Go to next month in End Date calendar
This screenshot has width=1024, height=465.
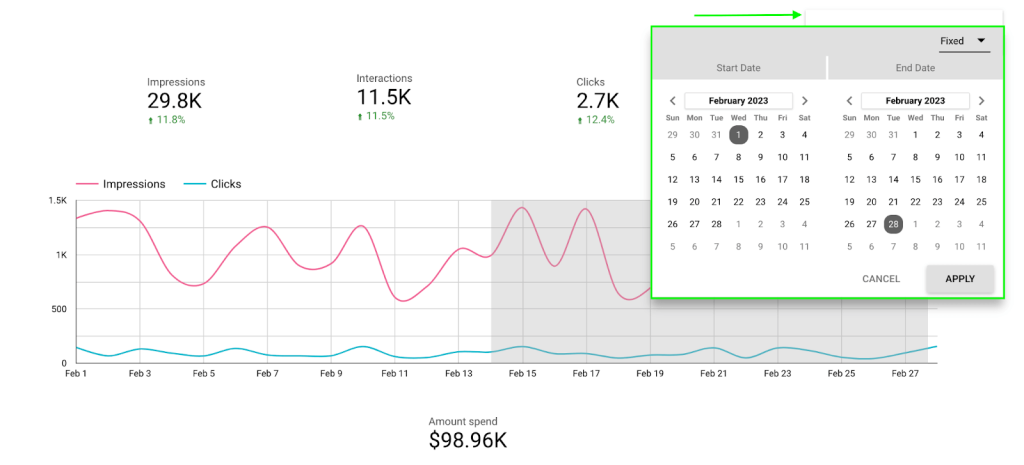tap(981, 101)
